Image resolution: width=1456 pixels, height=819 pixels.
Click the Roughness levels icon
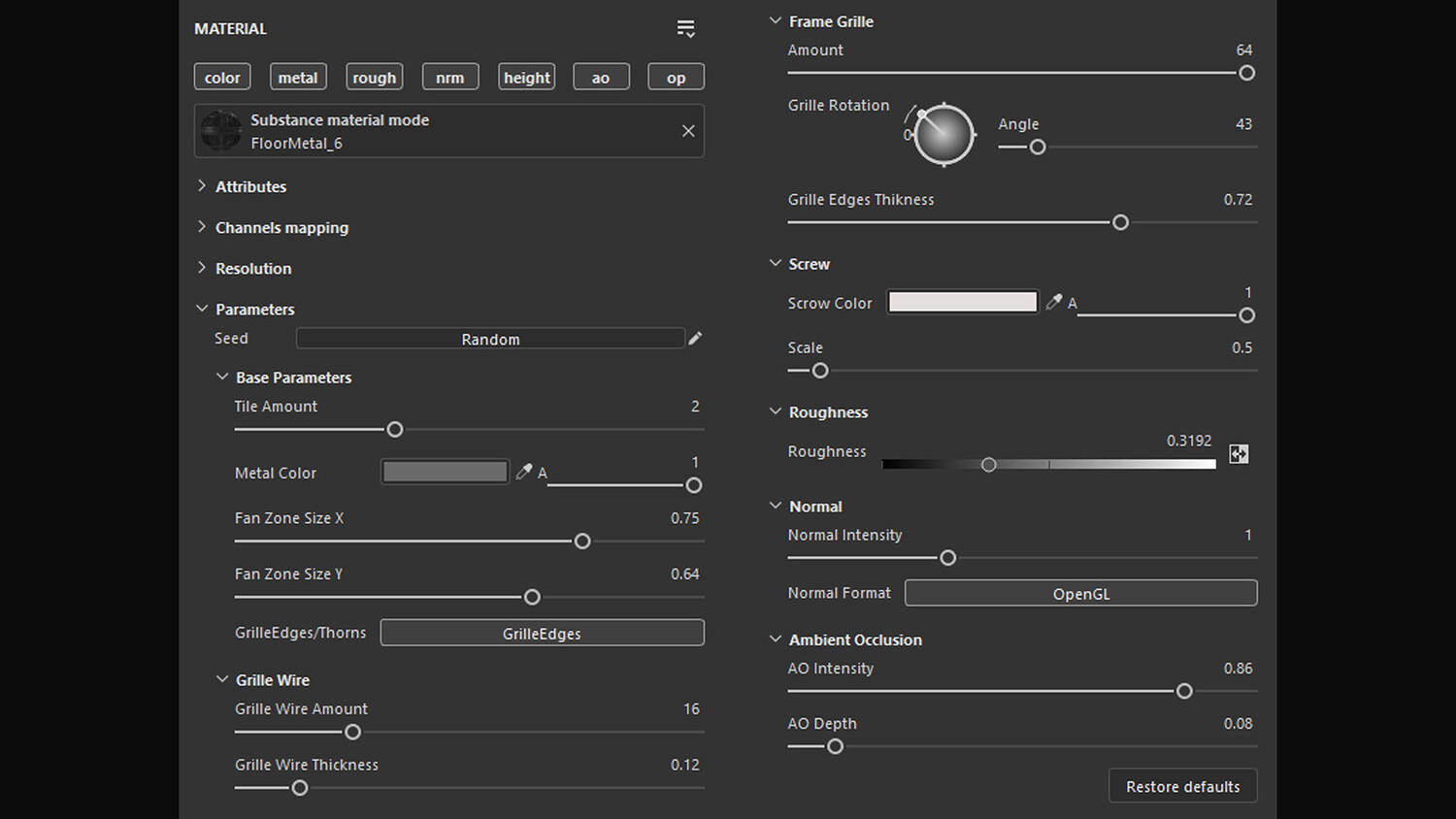pyautogui.click(x=1239, y=454)
